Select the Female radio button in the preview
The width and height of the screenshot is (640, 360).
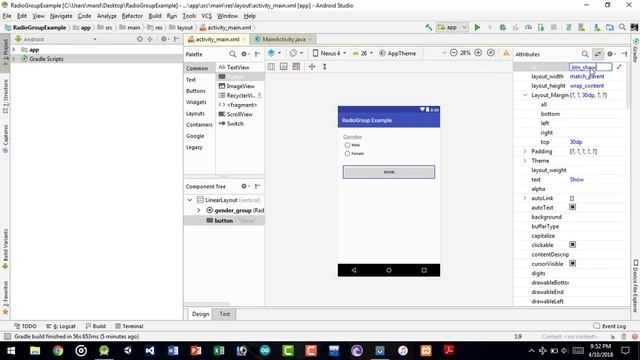click(x=347, y=153)
